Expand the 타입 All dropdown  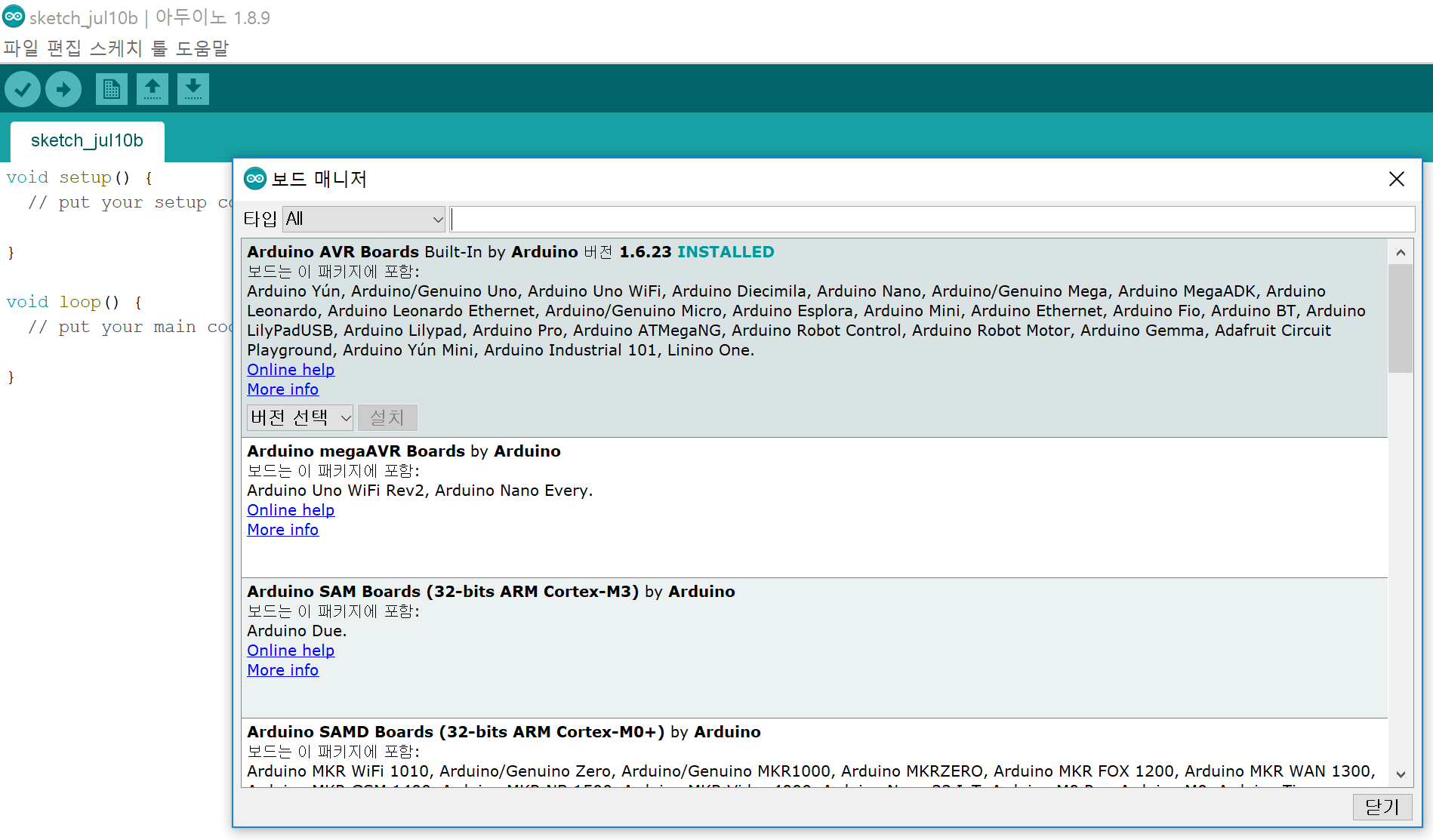(x=364, y=219)
